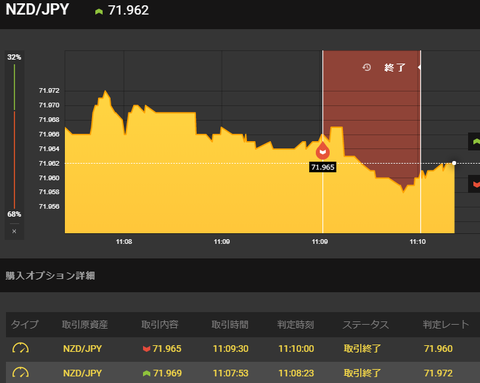
Task: Click the sentiment bar showing 32% and 68%
Action: point(14,136)
